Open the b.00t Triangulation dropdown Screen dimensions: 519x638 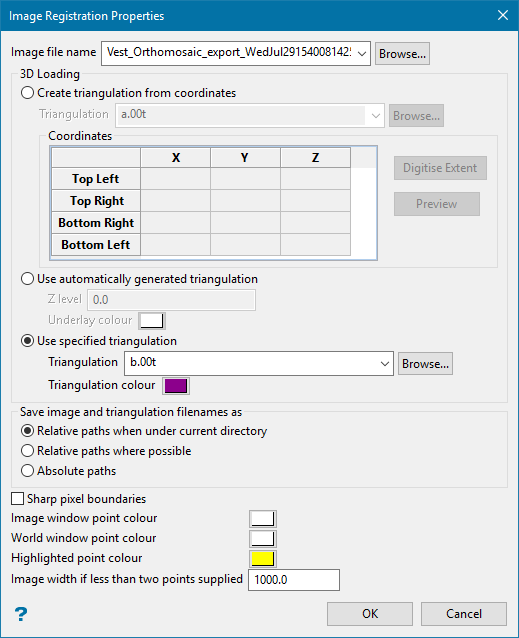pos(384,363)
